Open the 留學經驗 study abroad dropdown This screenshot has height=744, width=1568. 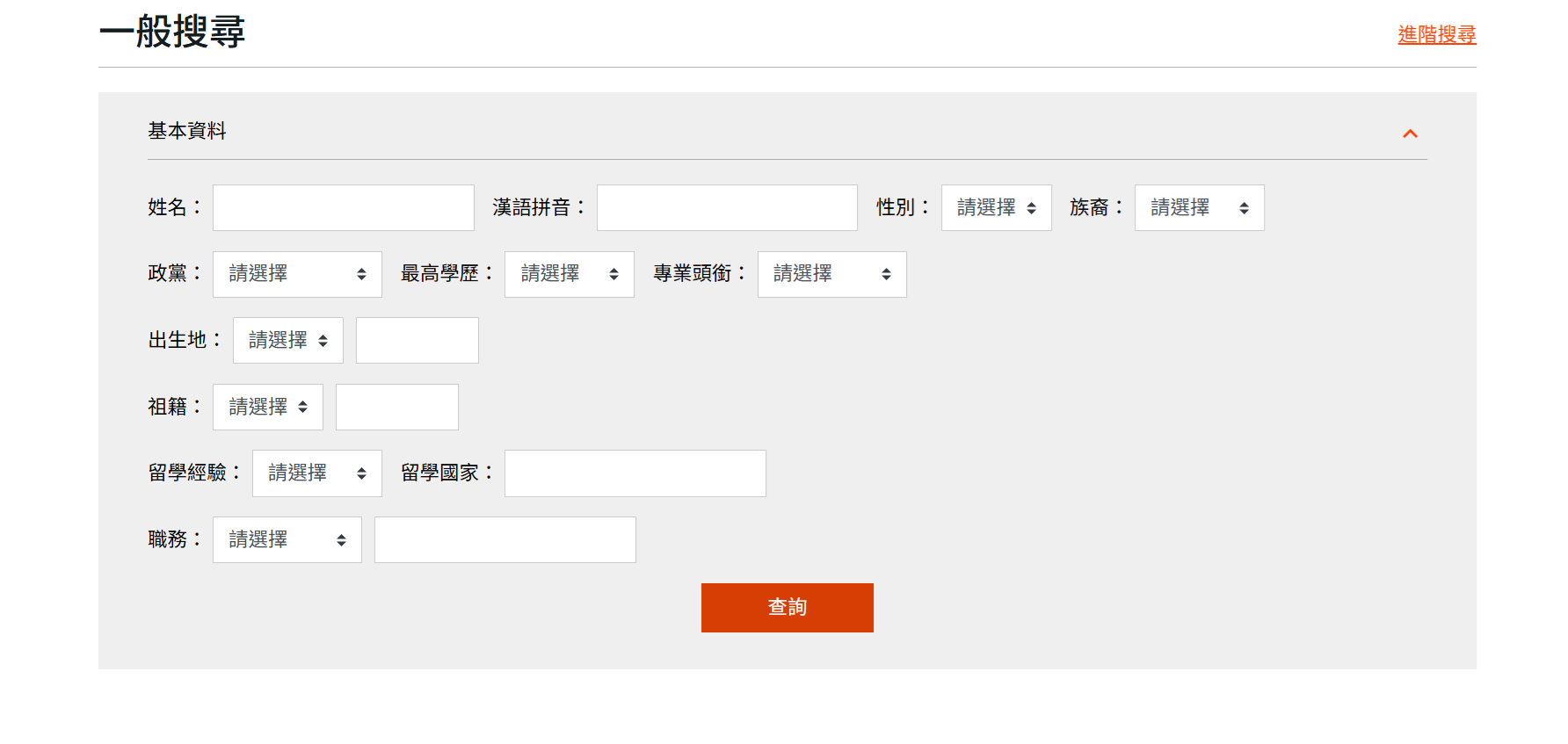316,473
